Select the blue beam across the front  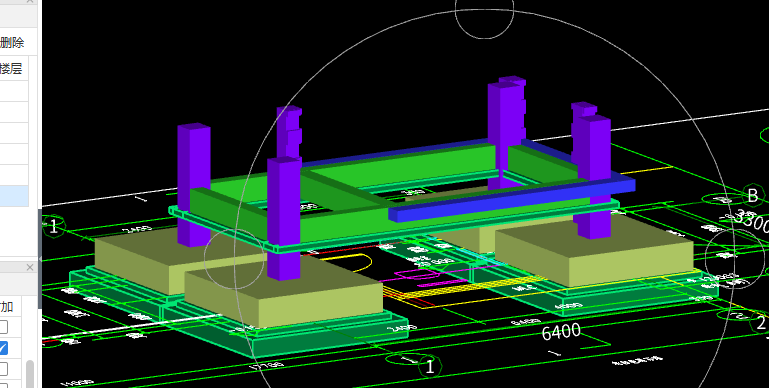pos(512,200)
